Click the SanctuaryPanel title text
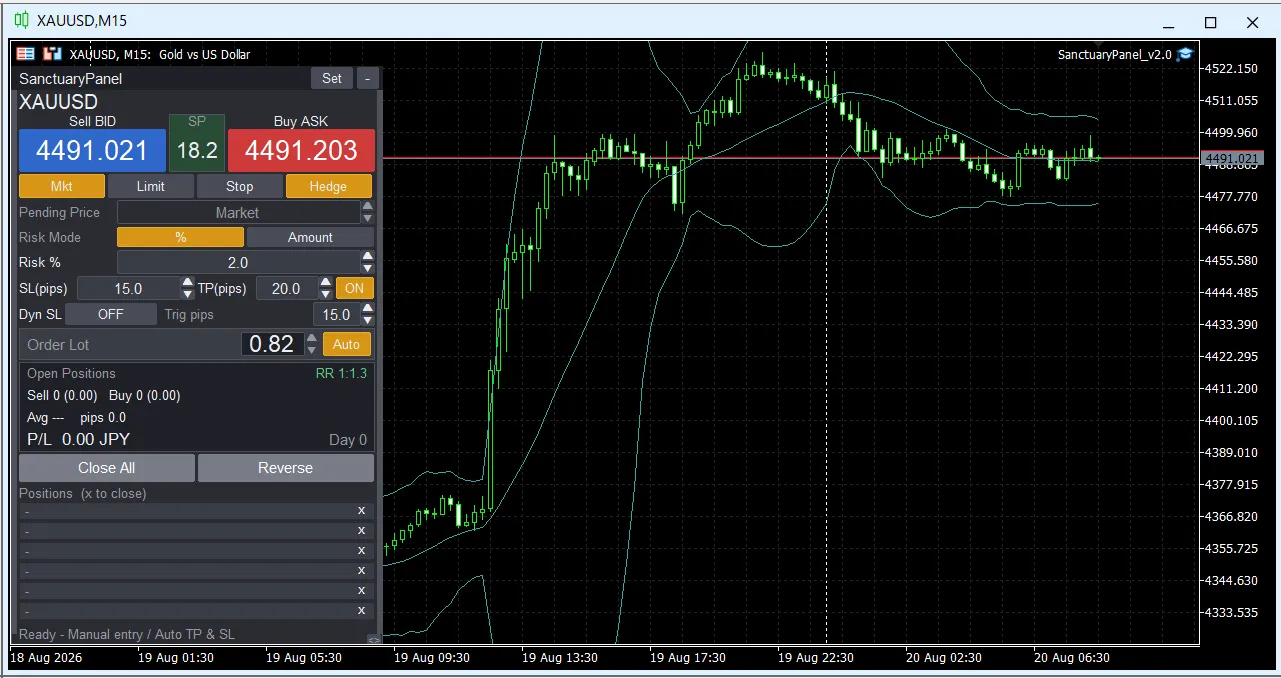Screen dimensions: 1281x678 (x=70, y=78)
